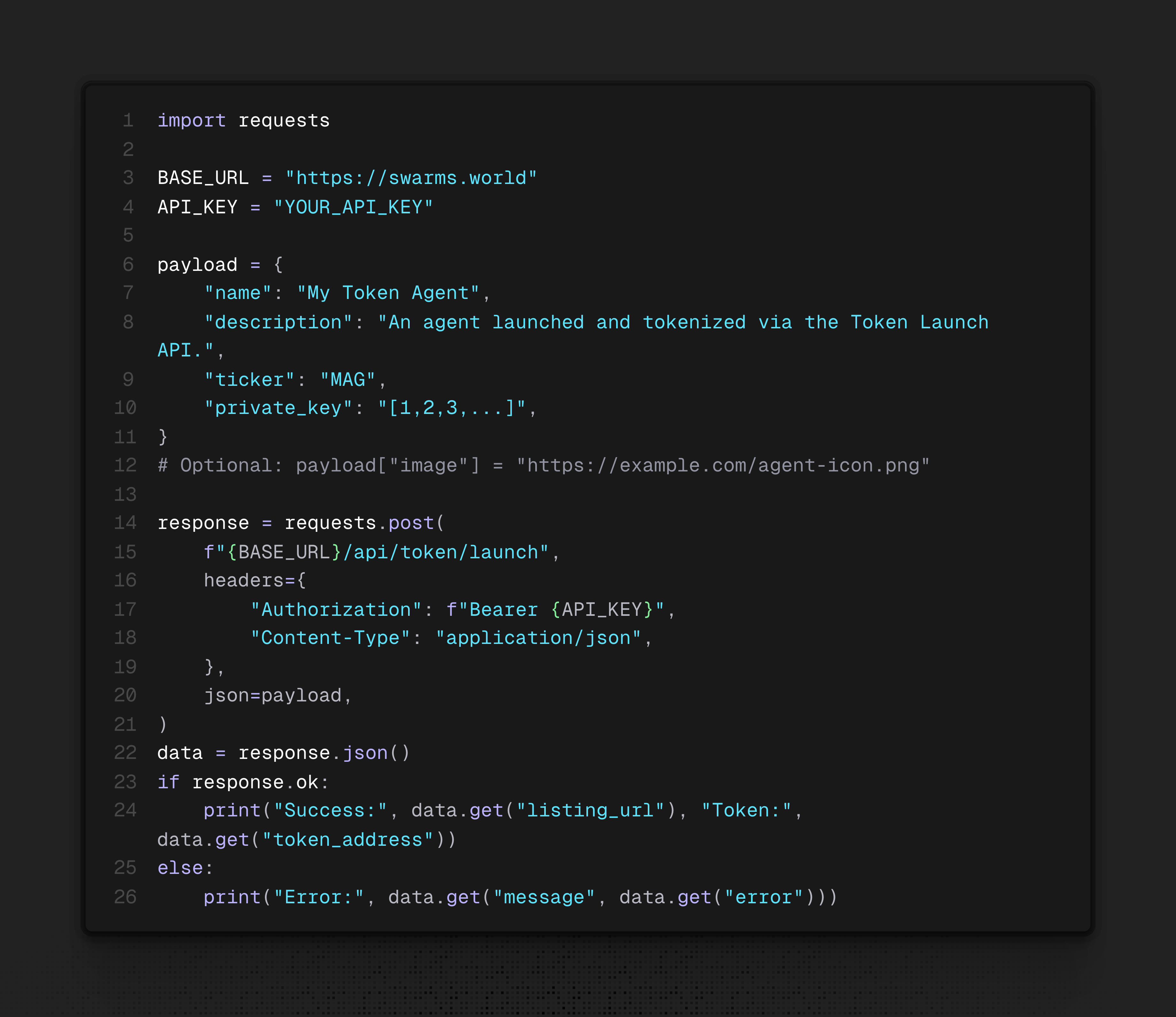Viewport: 1176px width, 1017px height.
Task: Click the "Content-Type" header key
Action: (x=330, y=638)
